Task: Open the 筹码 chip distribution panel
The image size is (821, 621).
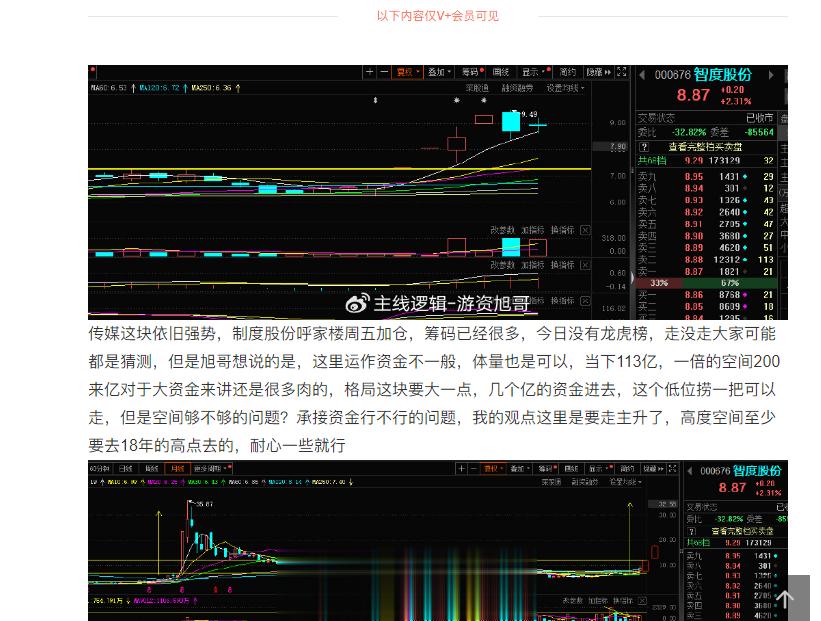Action: [468, 72]
